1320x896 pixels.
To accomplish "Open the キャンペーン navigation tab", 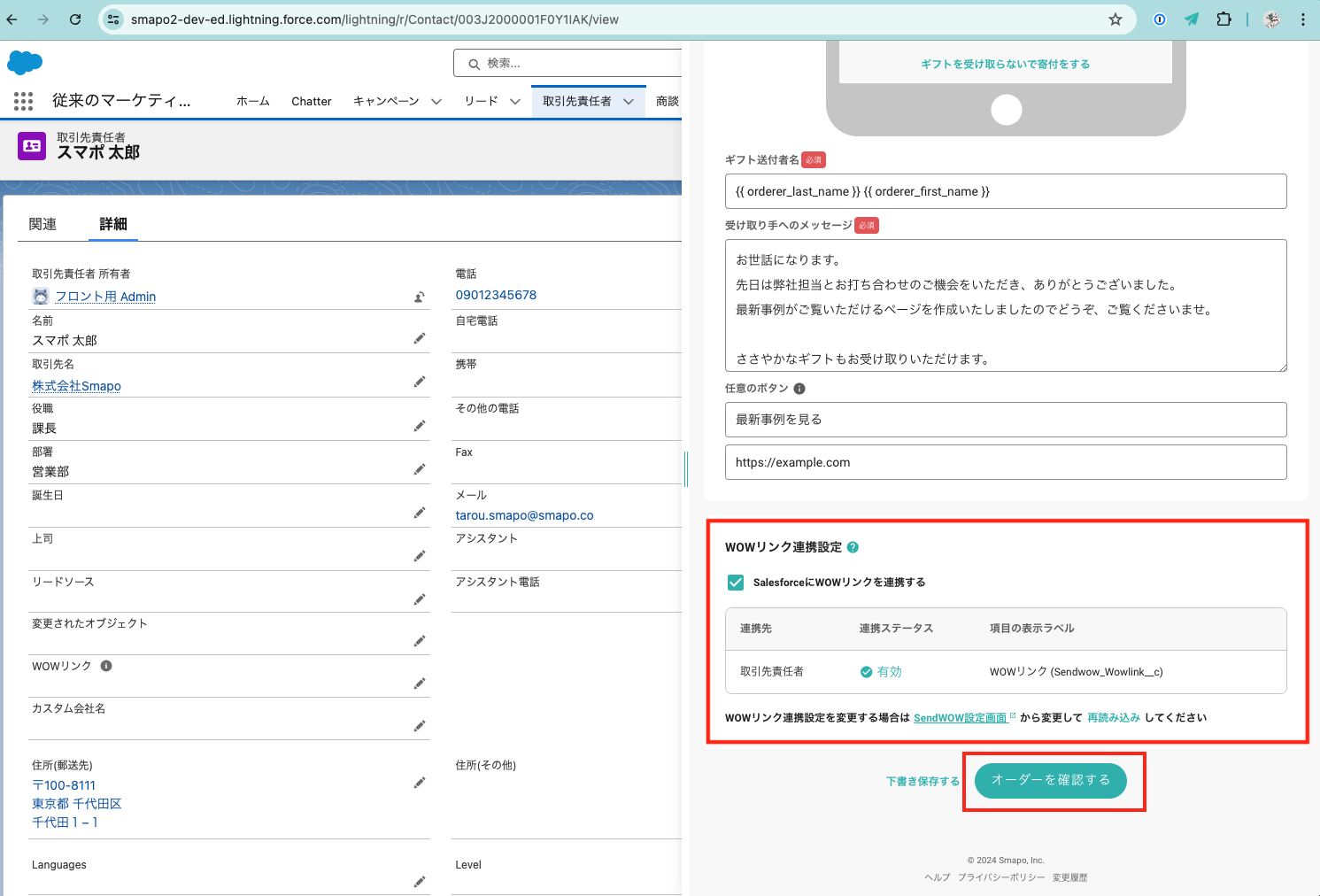I will point(386,102).
